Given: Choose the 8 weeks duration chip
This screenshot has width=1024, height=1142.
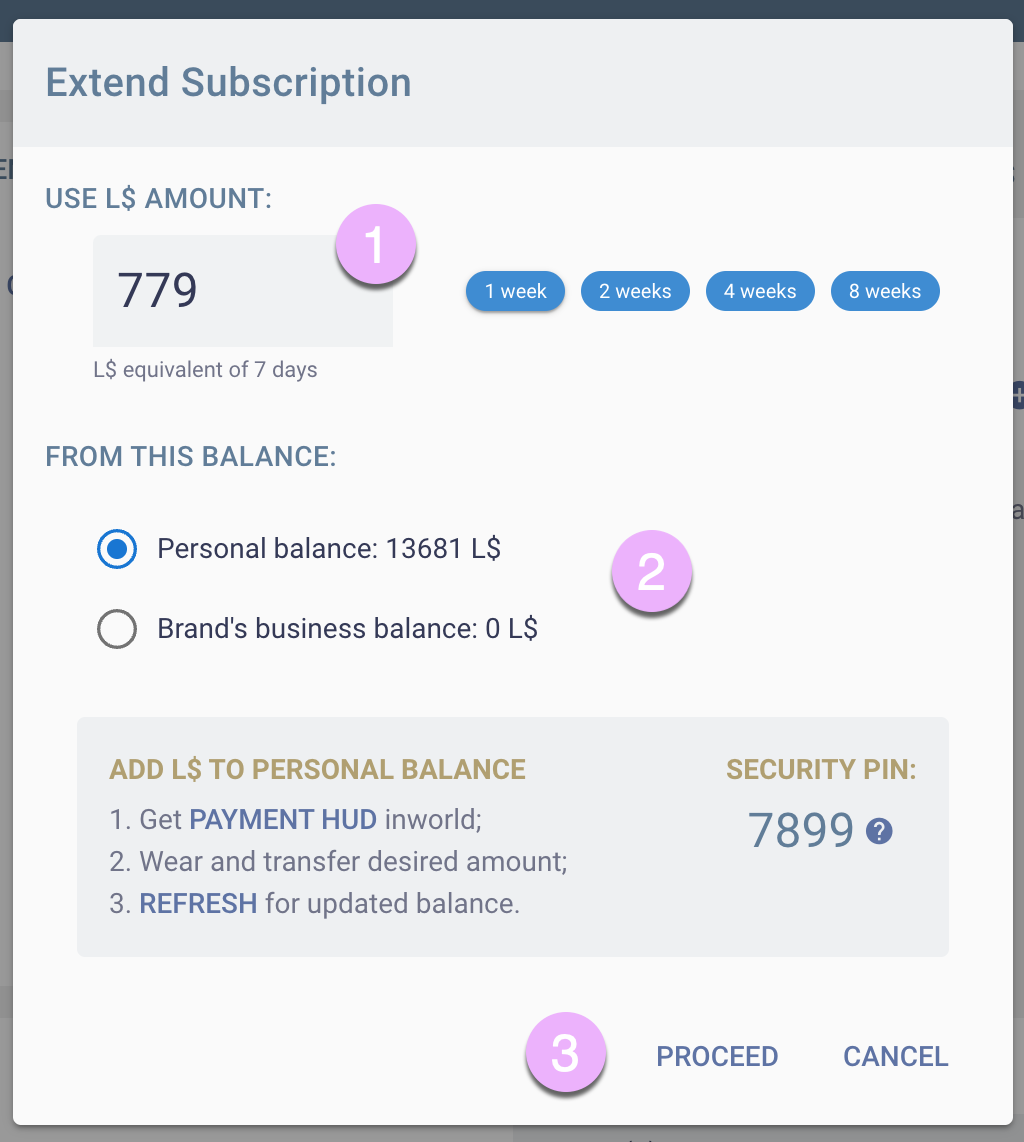Looking at the screenshot, I should point(885,291).
